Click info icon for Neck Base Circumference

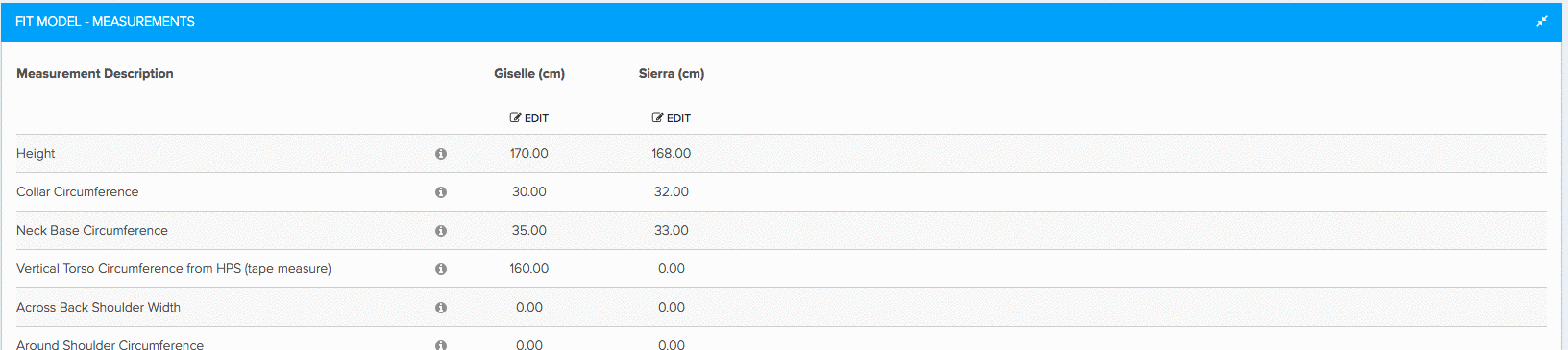pyautogui.click(x=441, y=231)
